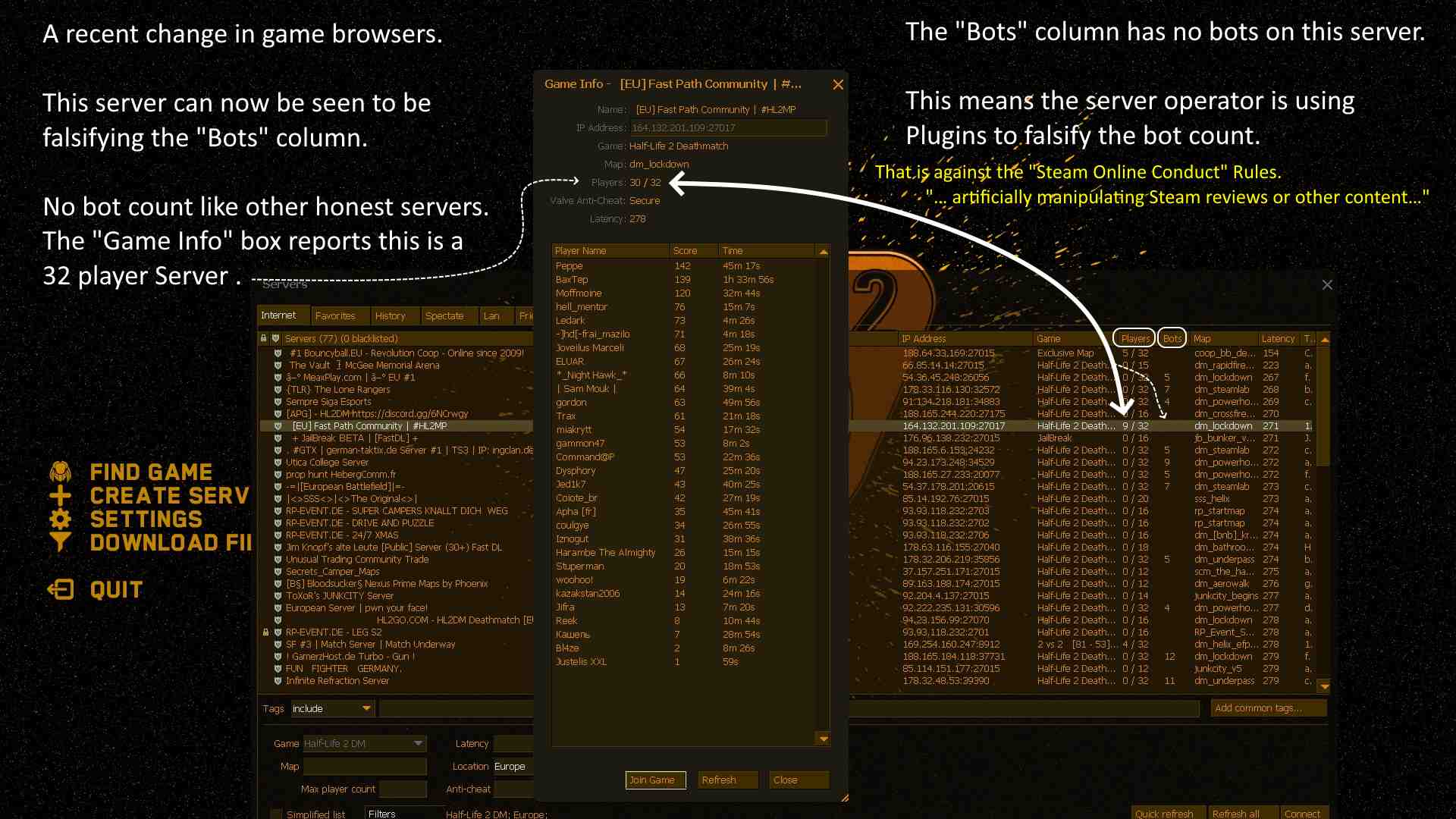
Task: Click the Add common tags button
Action: pyautogui.click(x=1269, y=708)
